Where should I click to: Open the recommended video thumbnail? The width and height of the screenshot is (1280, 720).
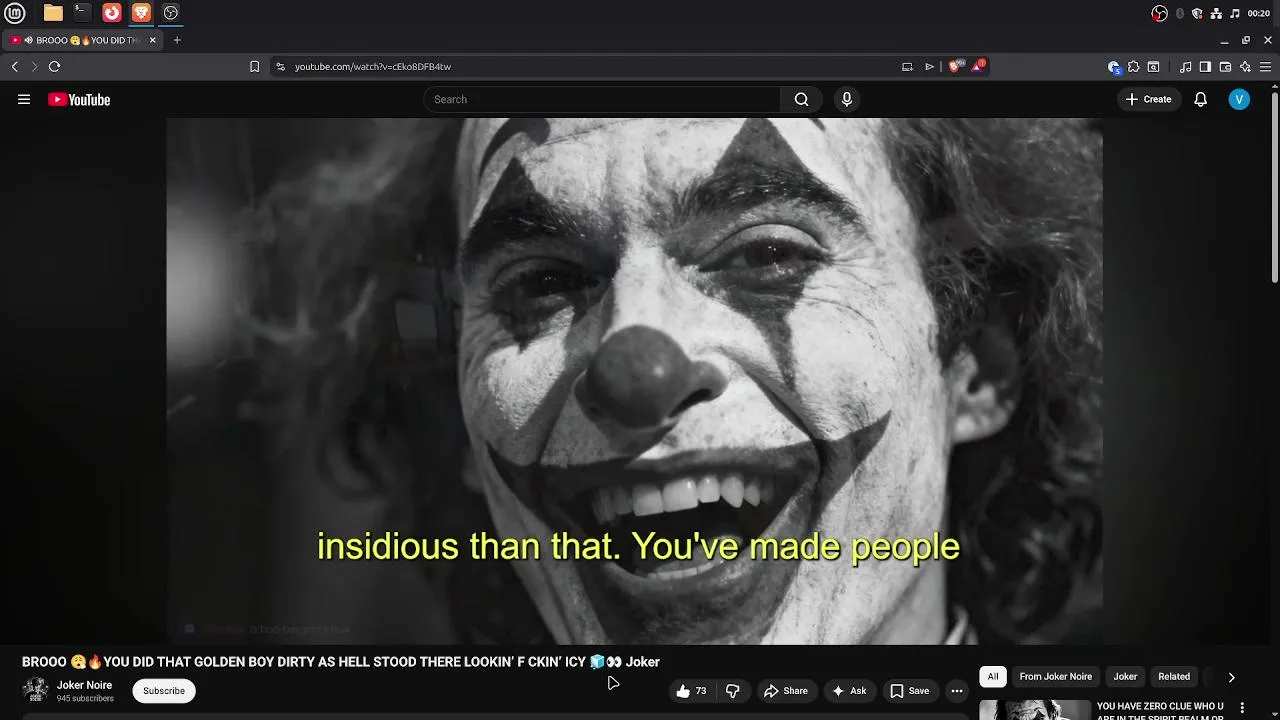1035,709
